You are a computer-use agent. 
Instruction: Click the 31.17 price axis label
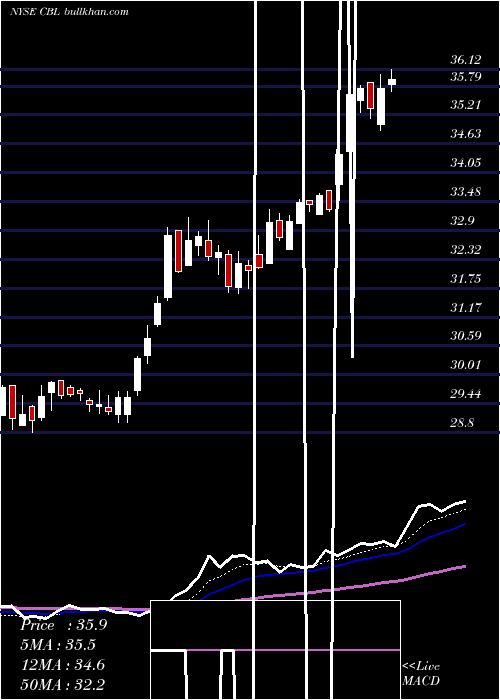tap(465, 307)
